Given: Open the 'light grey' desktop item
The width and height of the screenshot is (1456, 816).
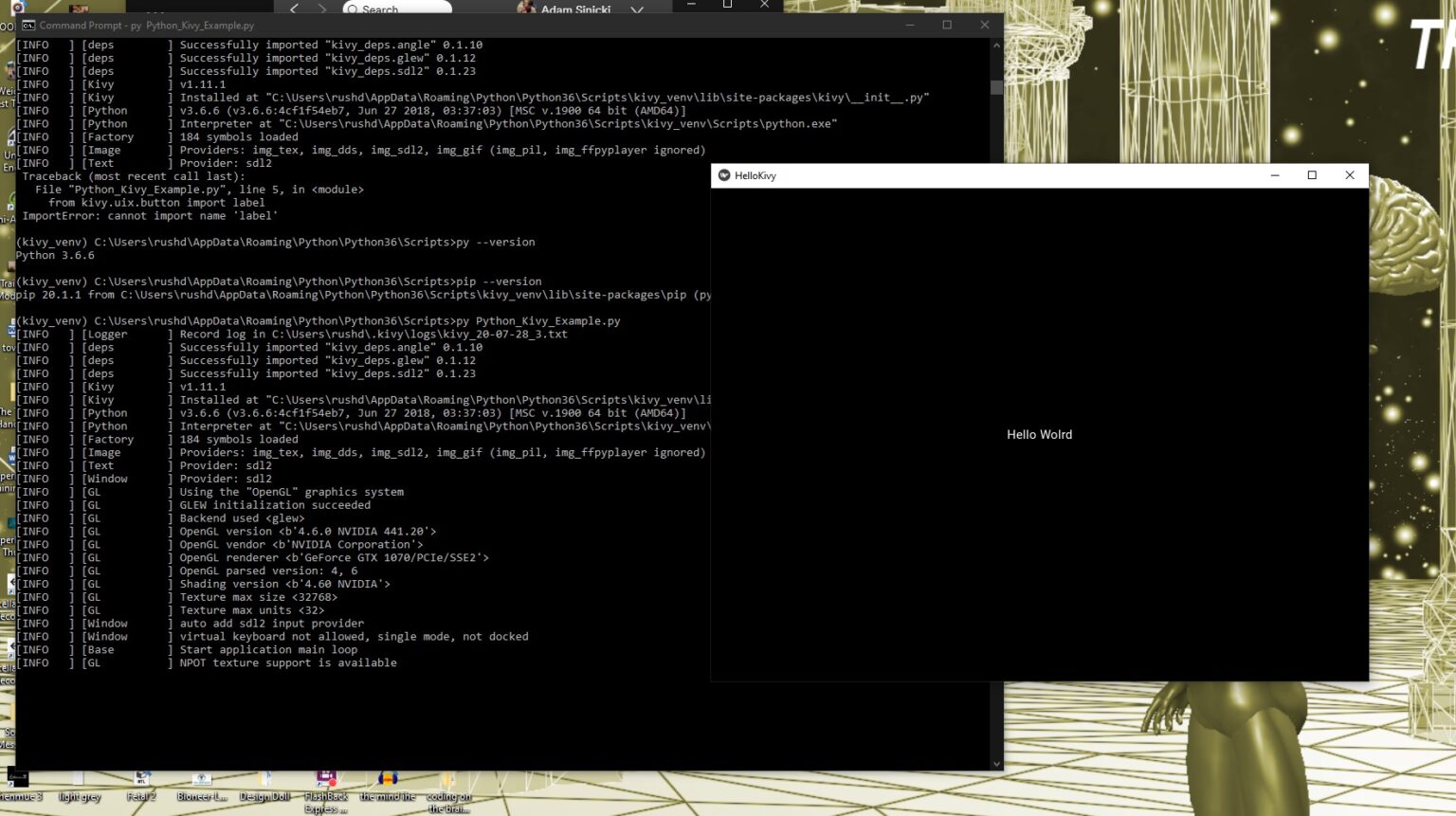Looking at the screenshot, I should coord(79,787).
